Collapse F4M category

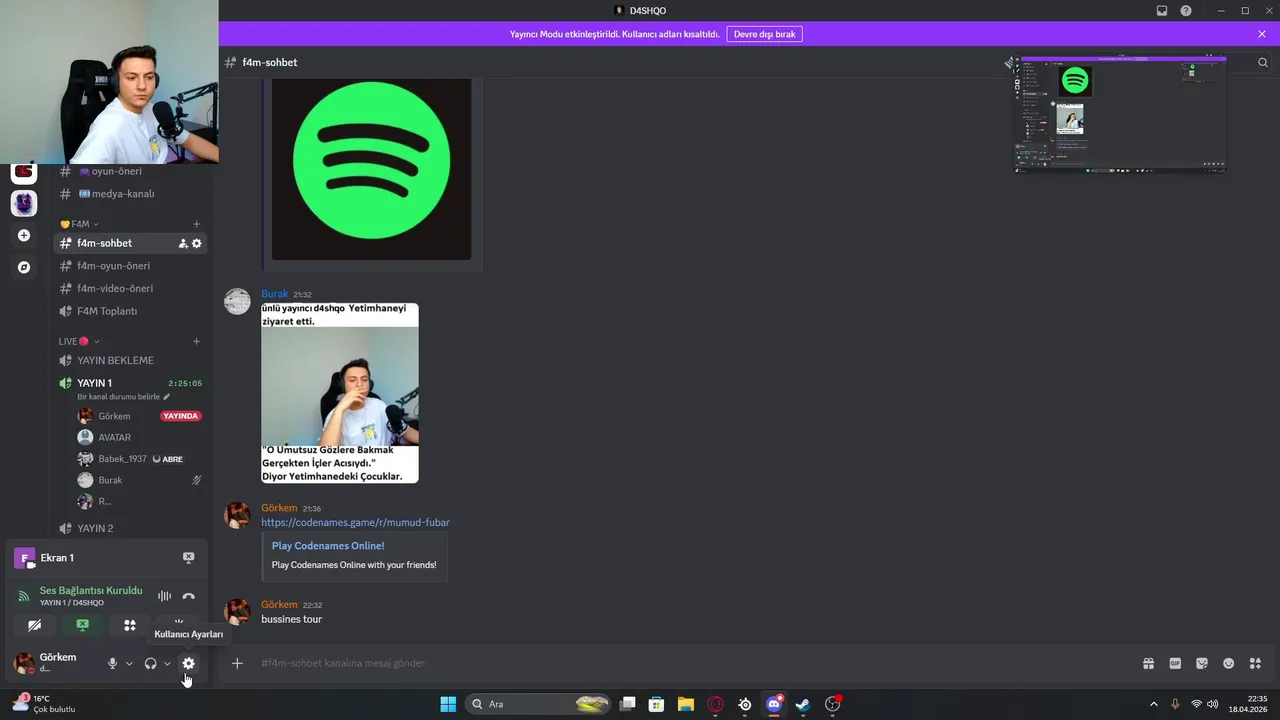click(79, 224)
